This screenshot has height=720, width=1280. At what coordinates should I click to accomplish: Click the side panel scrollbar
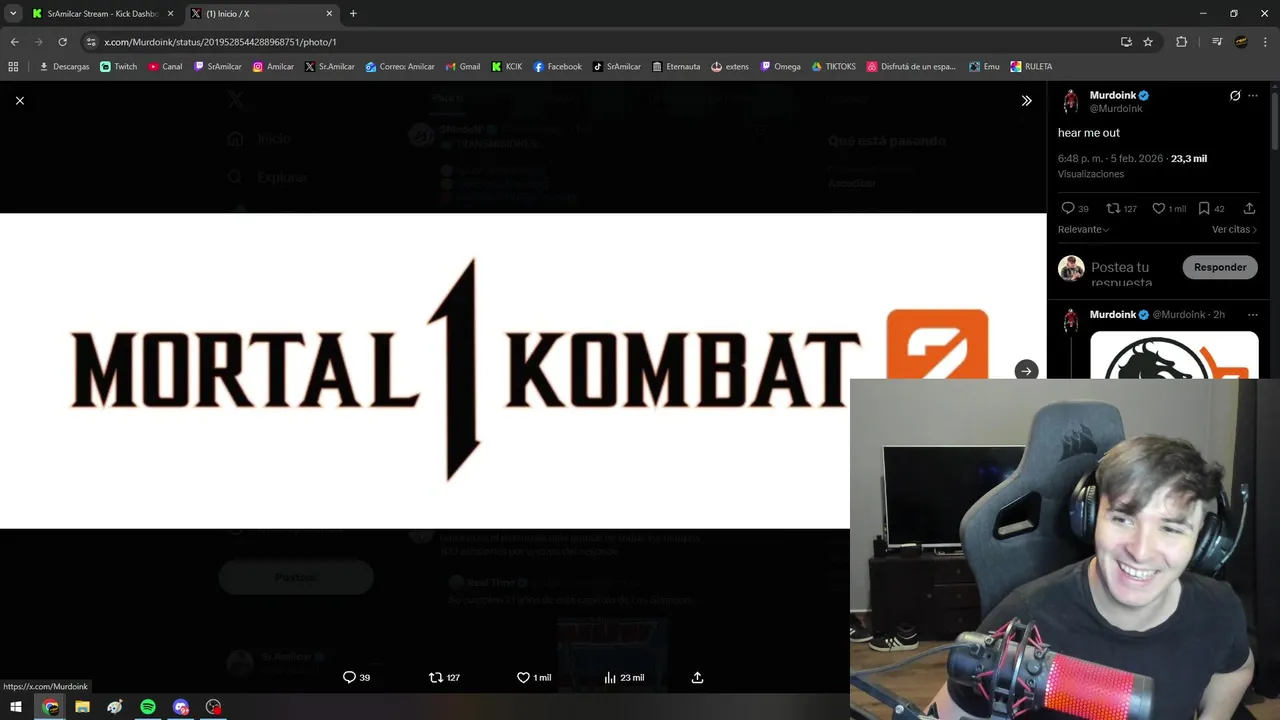(1275, 120)
